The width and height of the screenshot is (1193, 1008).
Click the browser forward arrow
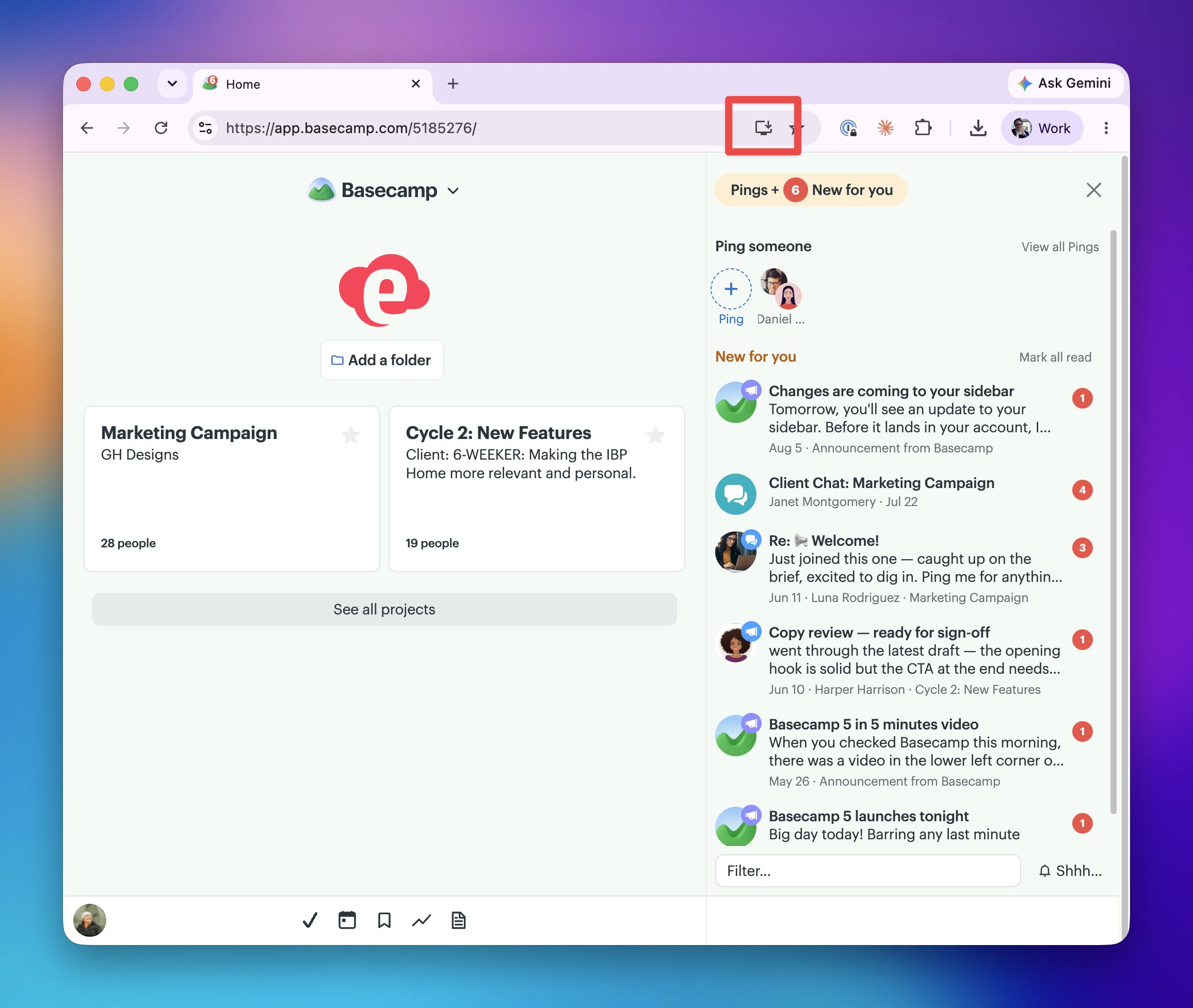[x=123, y=128]
